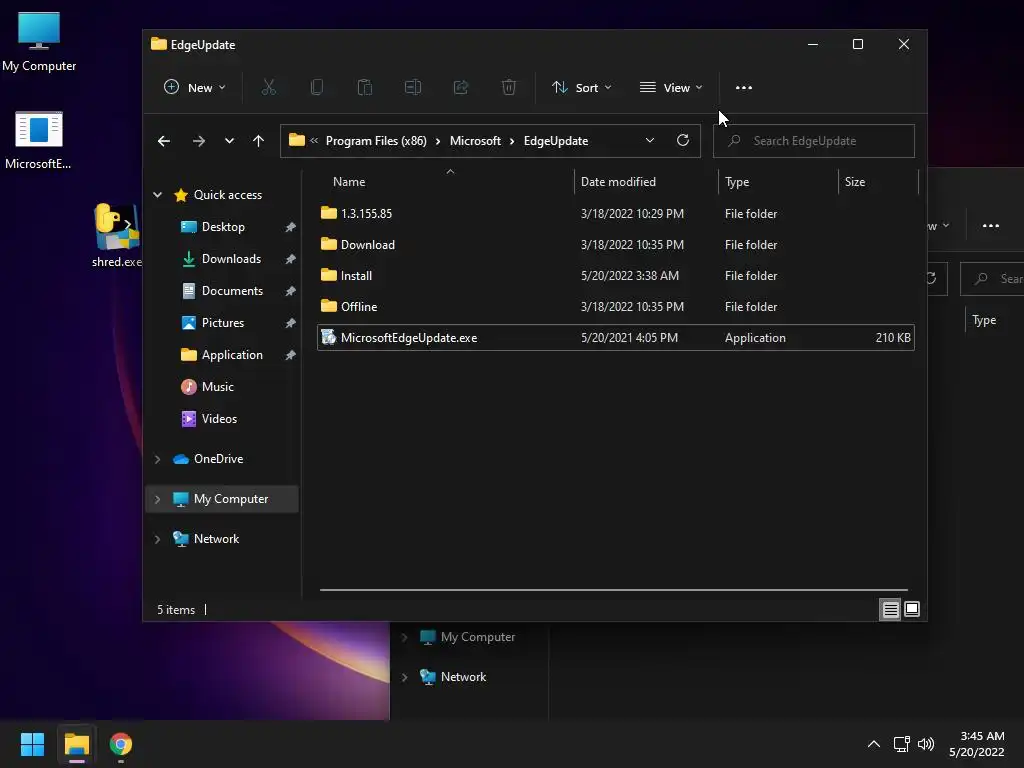The height and width of the screenshot is (768, 1024).
Task: Open See more ellipsis menu in EdgeUpdate window
Action: click(744, 88)
